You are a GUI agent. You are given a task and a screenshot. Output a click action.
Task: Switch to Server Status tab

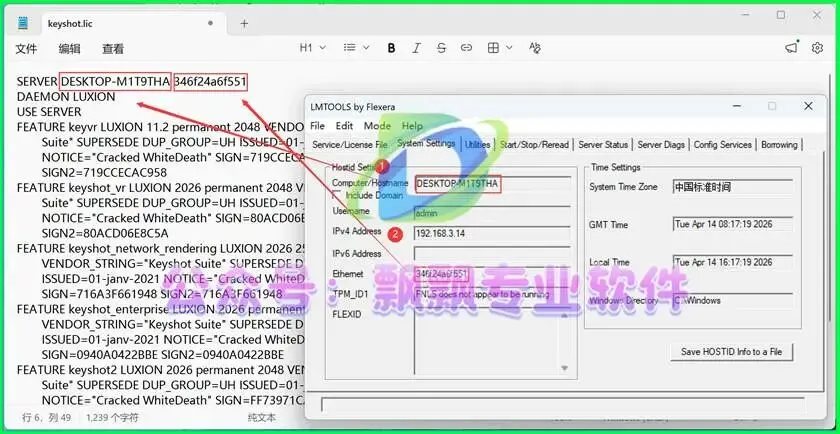[x=603, y=145]
